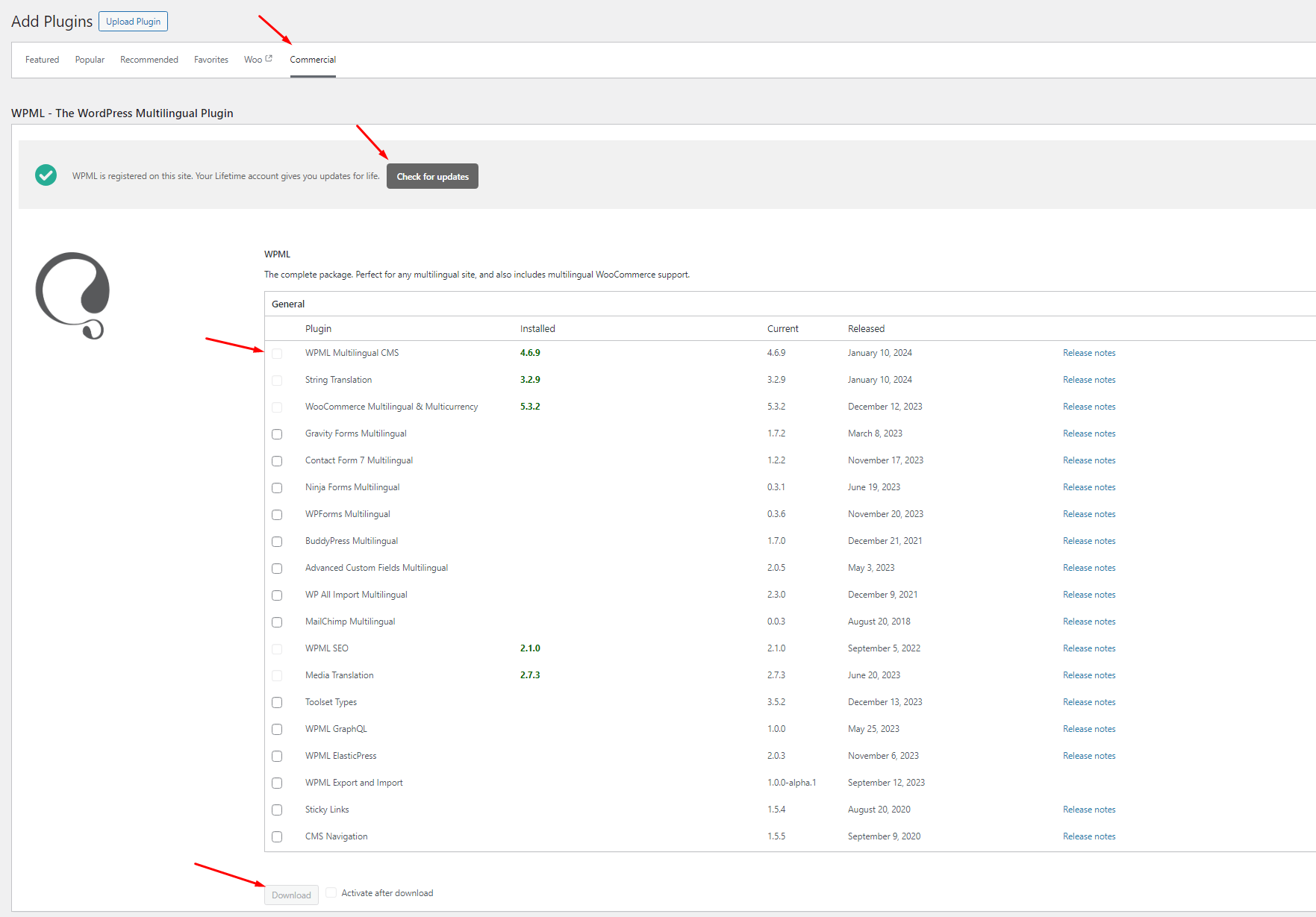The image size is (1316, 917).
Task: Click installed version 3.2.9 text
Action: pyautogui.click(x=530, y=380)
